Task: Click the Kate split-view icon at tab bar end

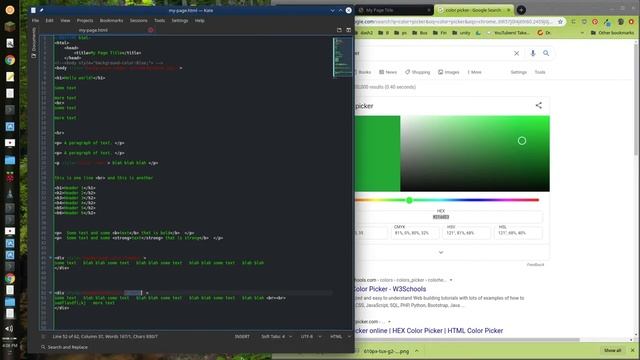Action: [x=349, y=30]
